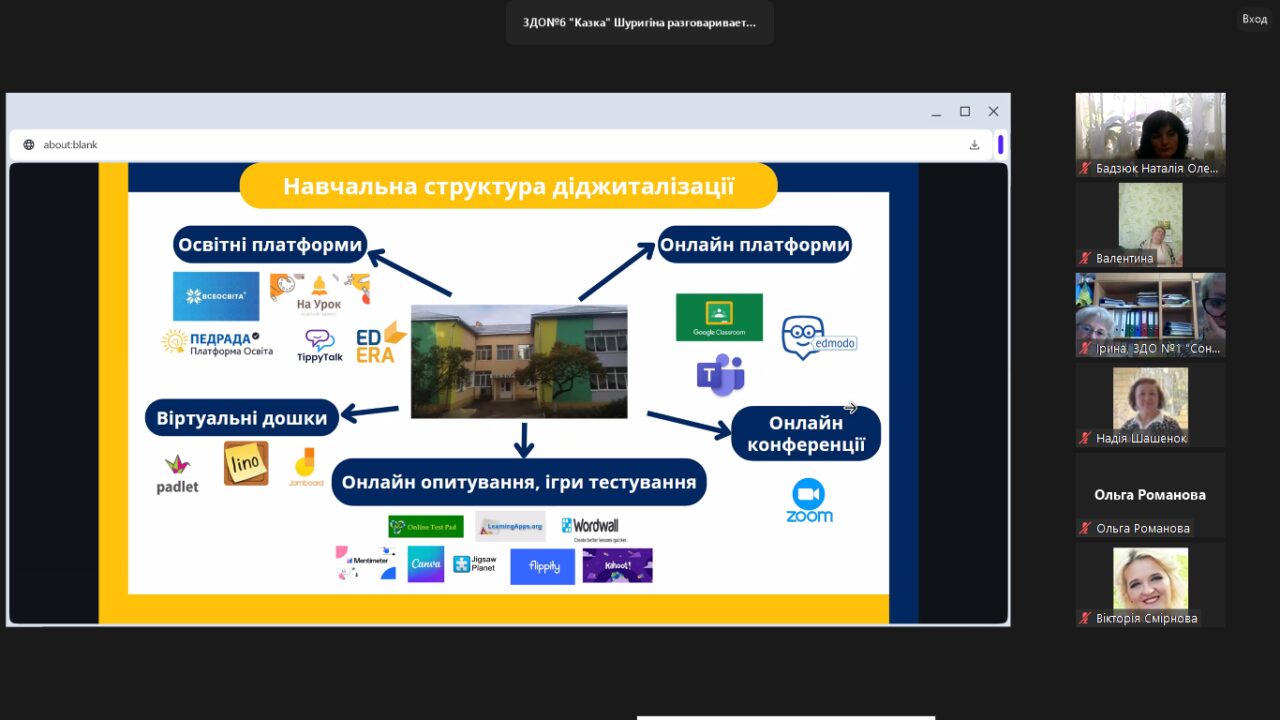Click the active speaker banner at top
Viewport: 1280px width, 720px height.
click(x=640, y=22)
